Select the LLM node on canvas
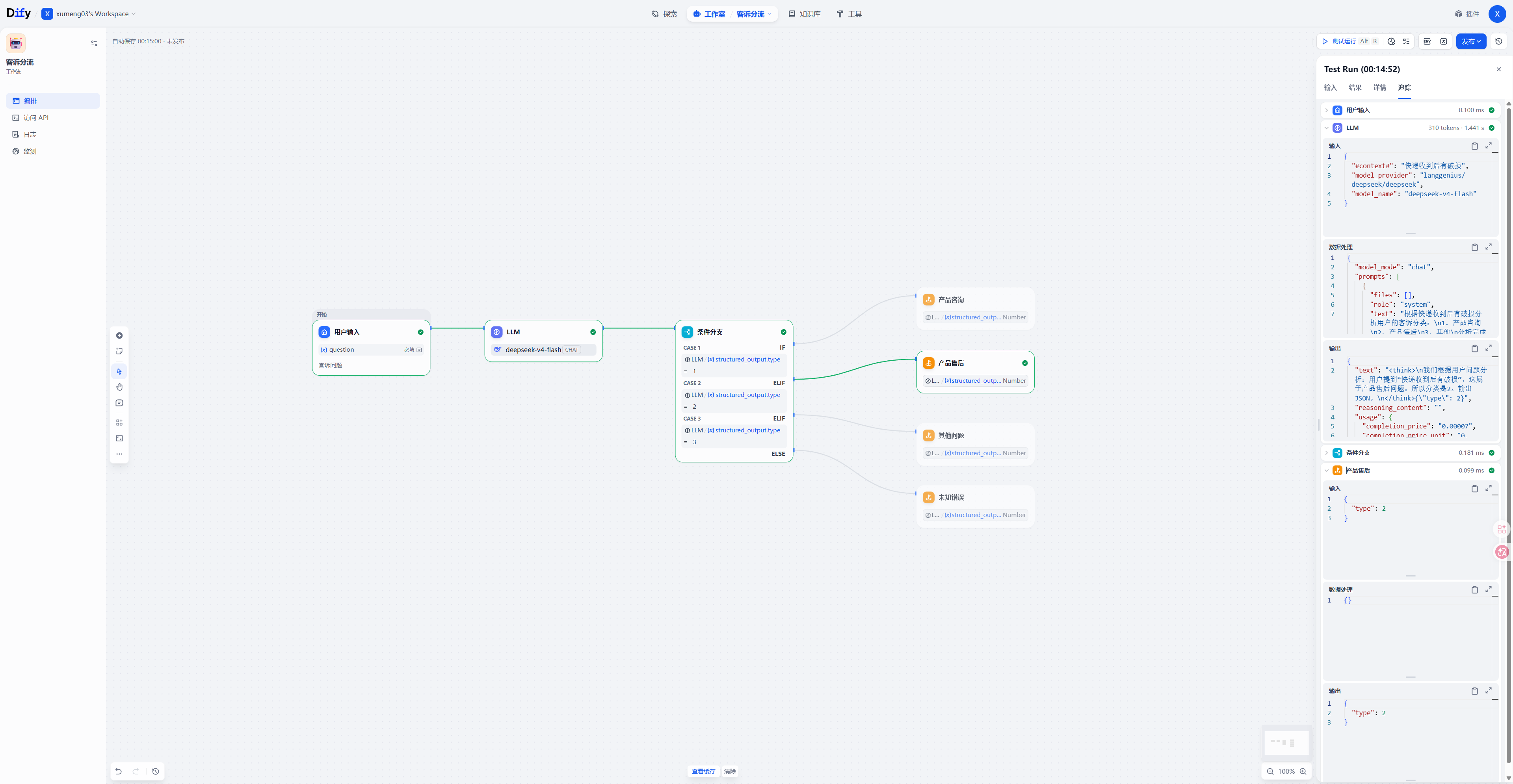Viewport: 1513px width, 784px height. point(543,341)
